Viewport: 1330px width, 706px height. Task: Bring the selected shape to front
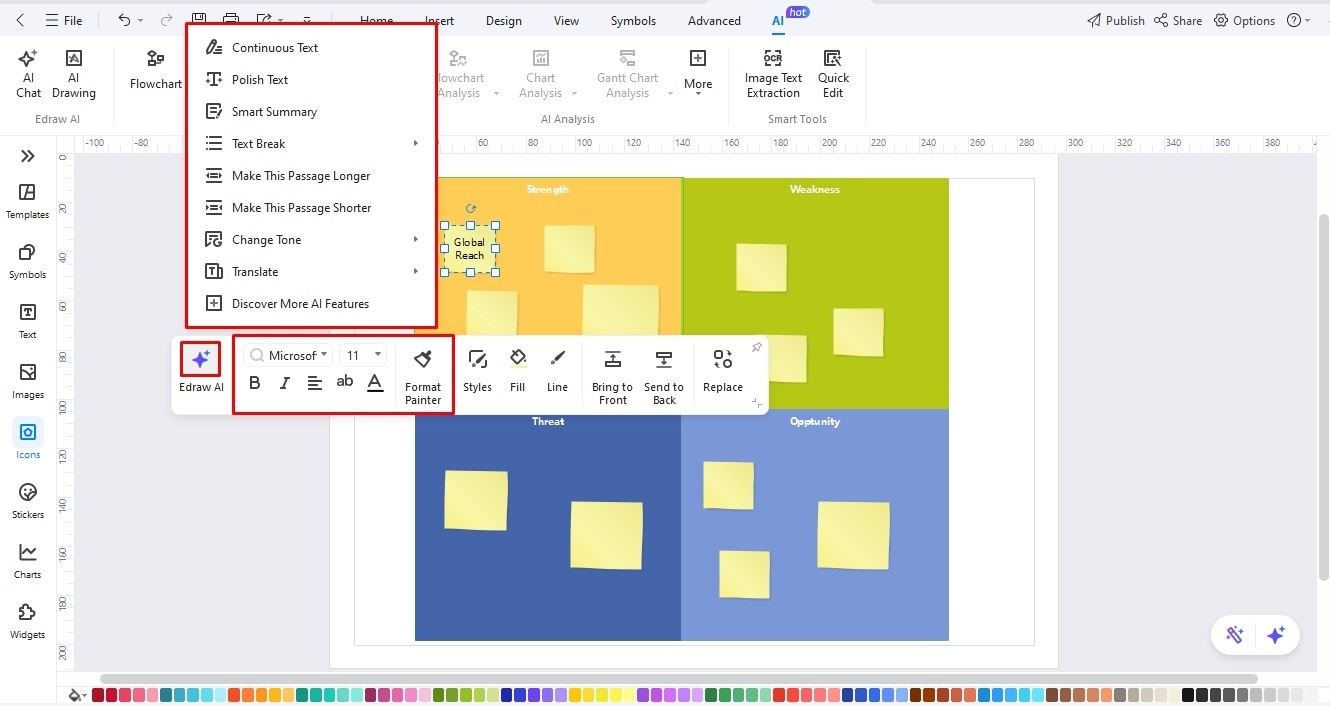[612, 377]
